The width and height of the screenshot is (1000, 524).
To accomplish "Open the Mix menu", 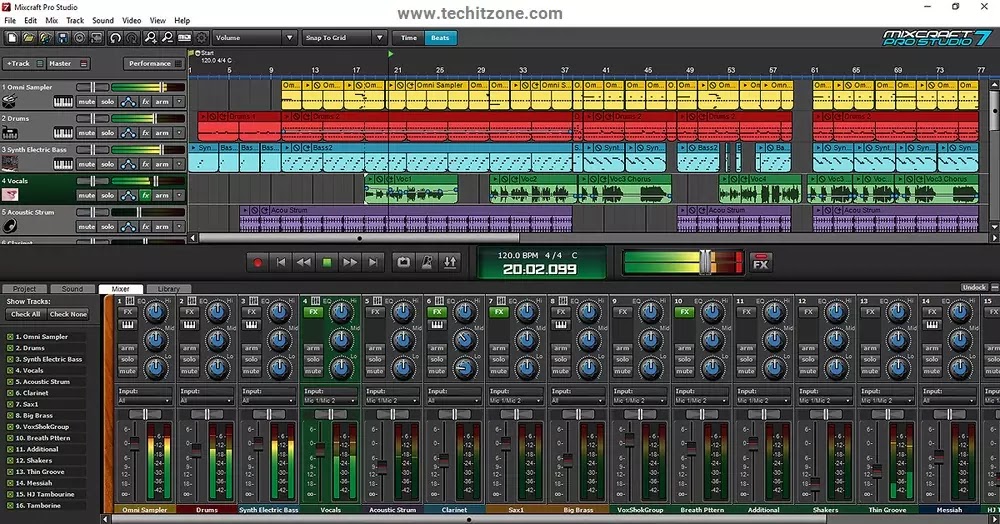I will (x=52, y=20).
